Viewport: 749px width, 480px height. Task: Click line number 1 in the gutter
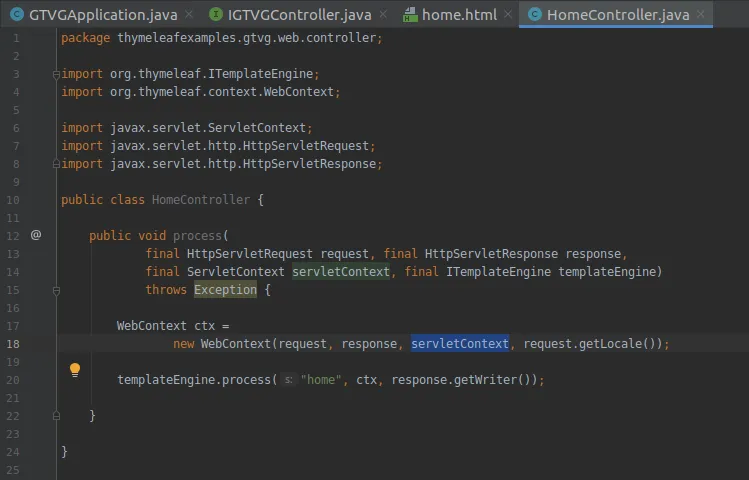(16, 38)
